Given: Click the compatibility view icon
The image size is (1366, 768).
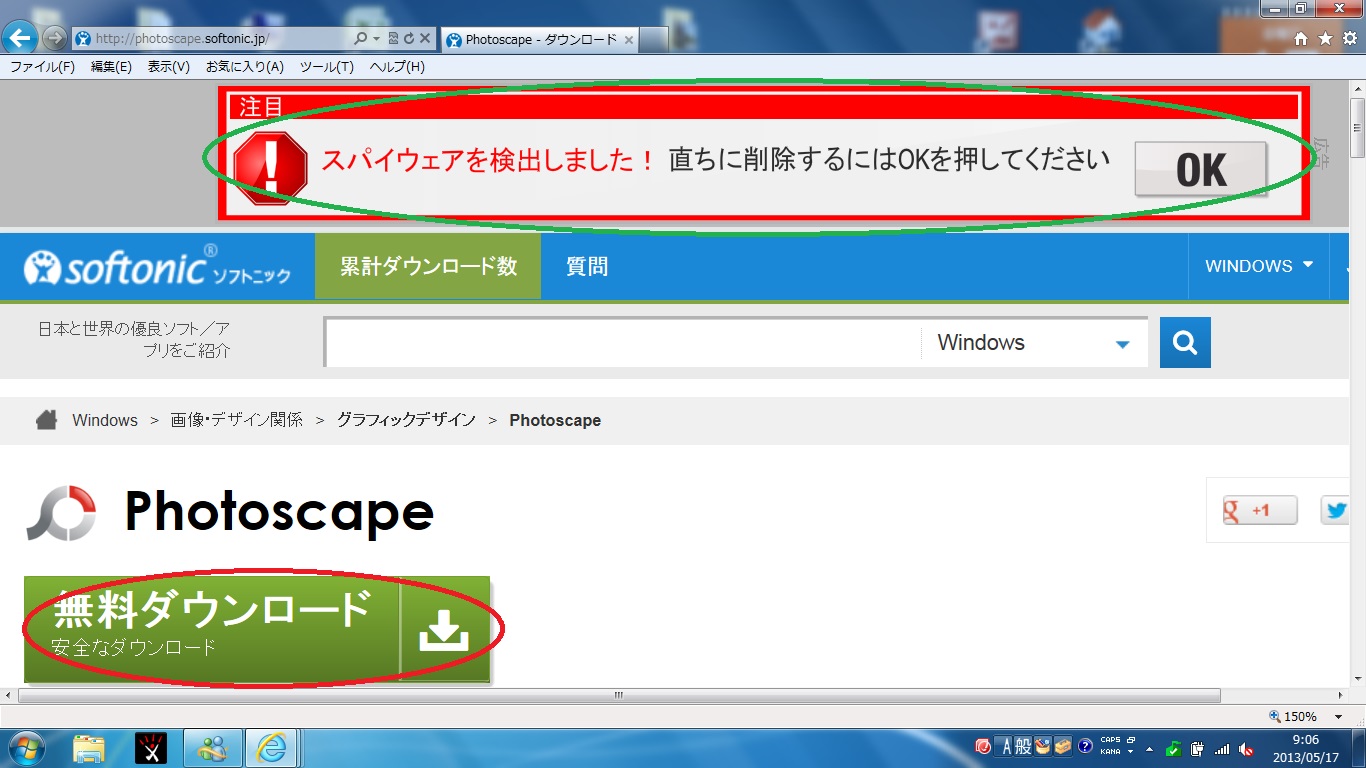Looking at the screenshot, I should pyautogui.click(x=393, y=39).
